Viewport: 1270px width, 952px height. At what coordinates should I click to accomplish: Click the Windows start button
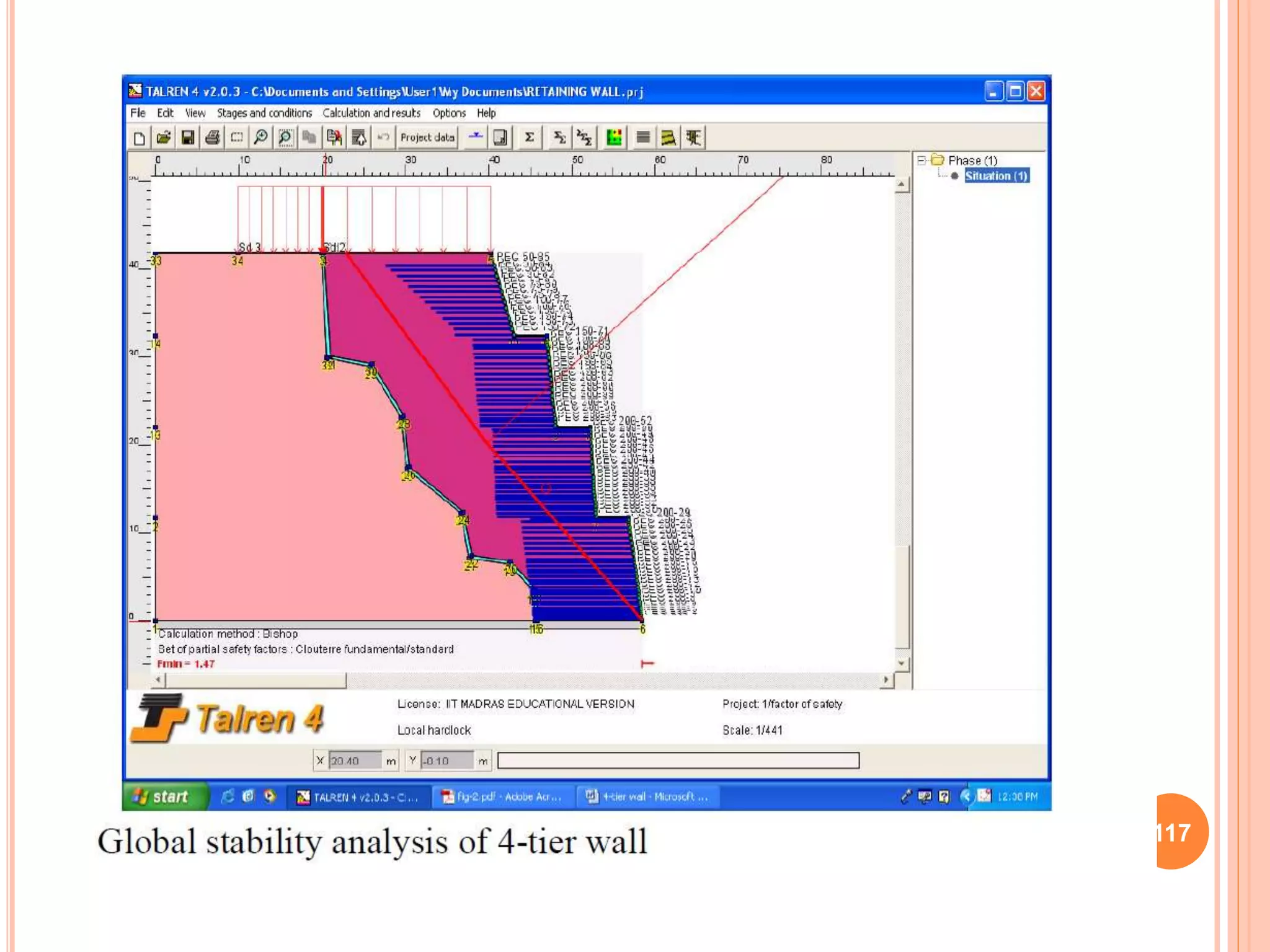[162, 797]
